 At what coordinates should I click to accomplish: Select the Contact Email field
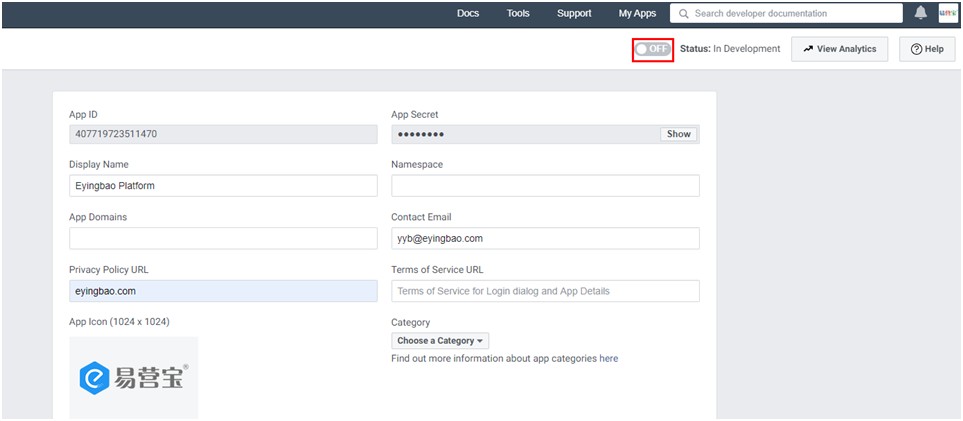point(545,238)
